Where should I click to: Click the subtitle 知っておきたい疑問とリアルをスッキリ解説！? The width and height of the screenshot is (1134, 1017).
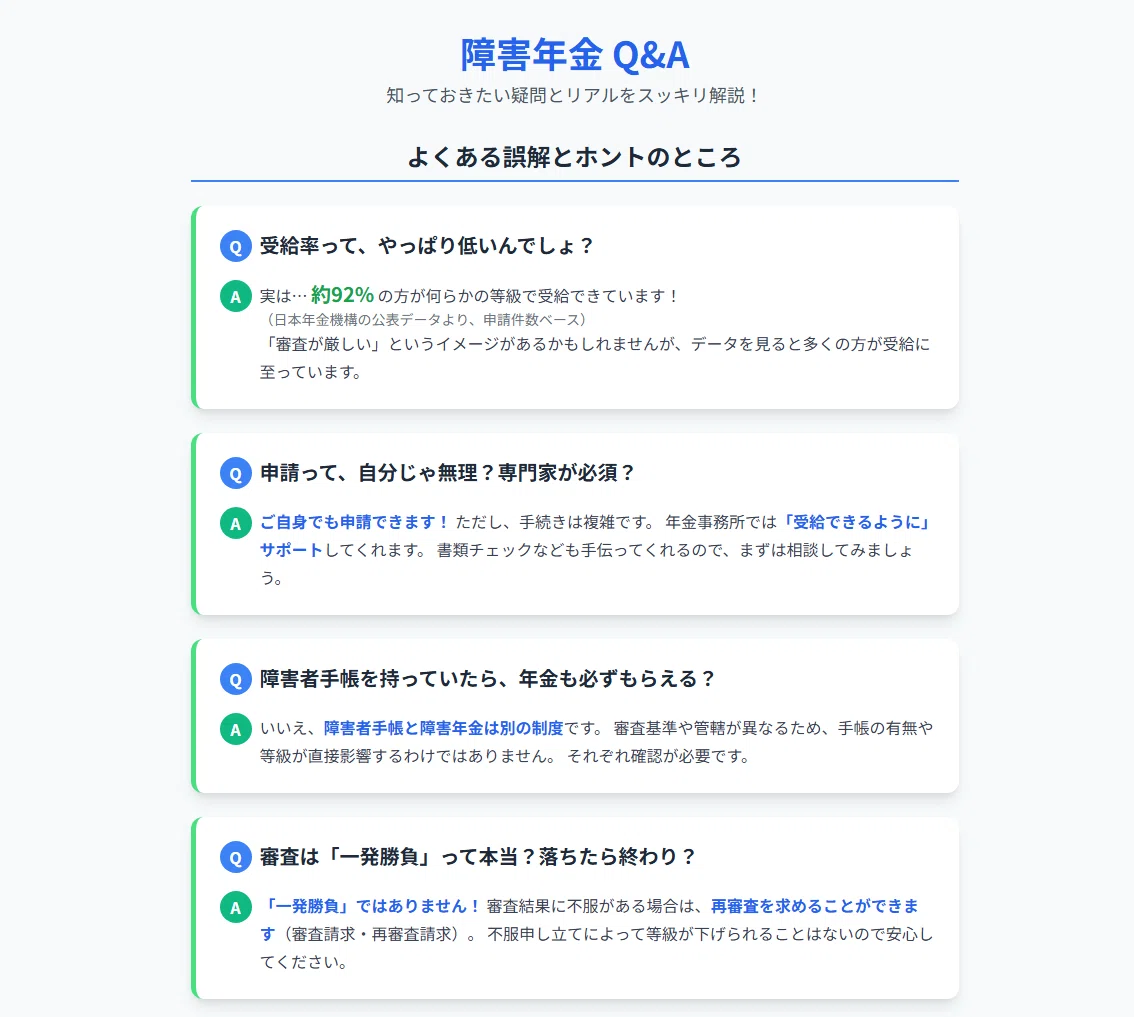(x=574, y=95)
